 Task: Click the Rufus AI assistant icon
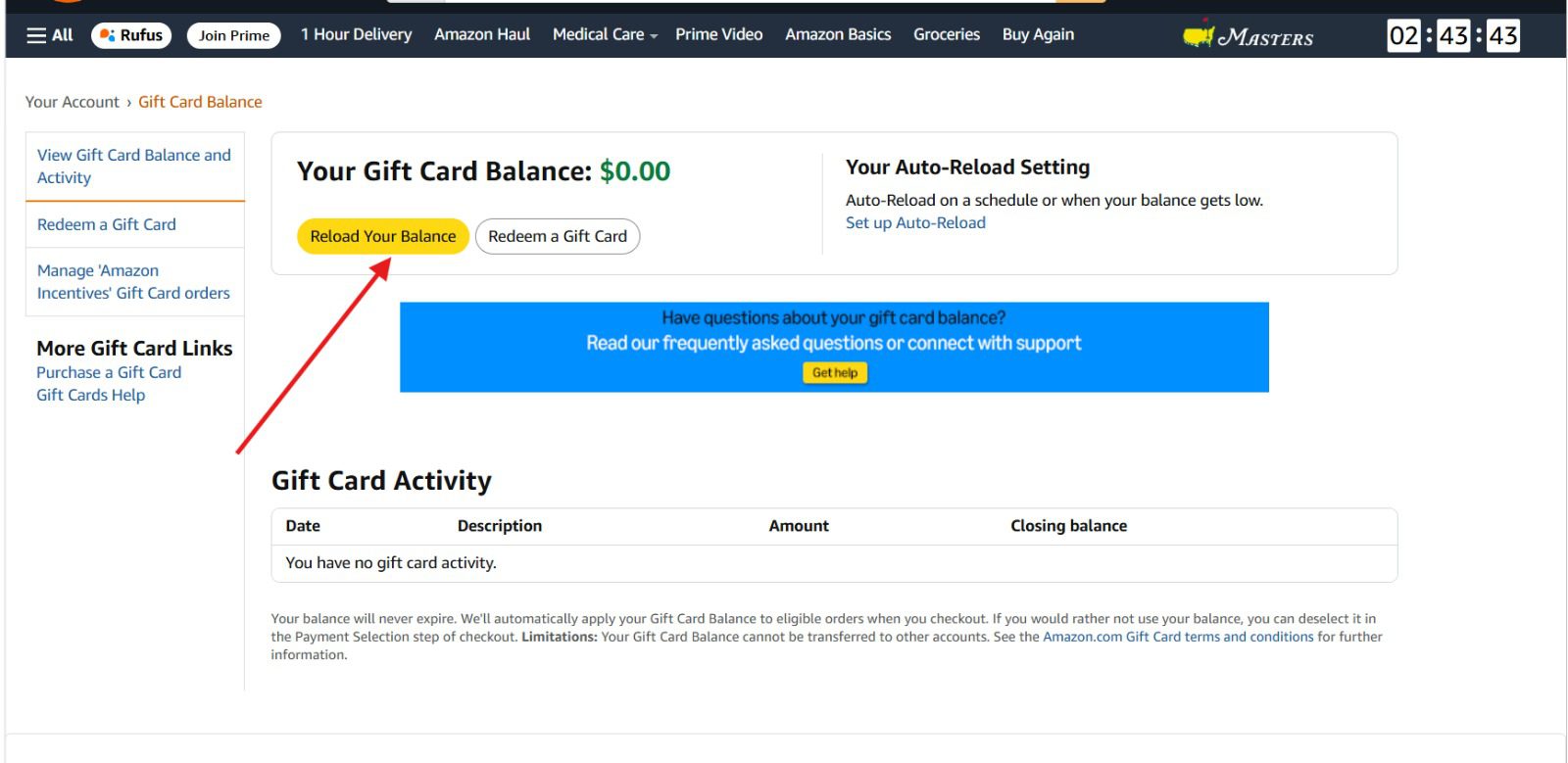(x=130, y=34)
